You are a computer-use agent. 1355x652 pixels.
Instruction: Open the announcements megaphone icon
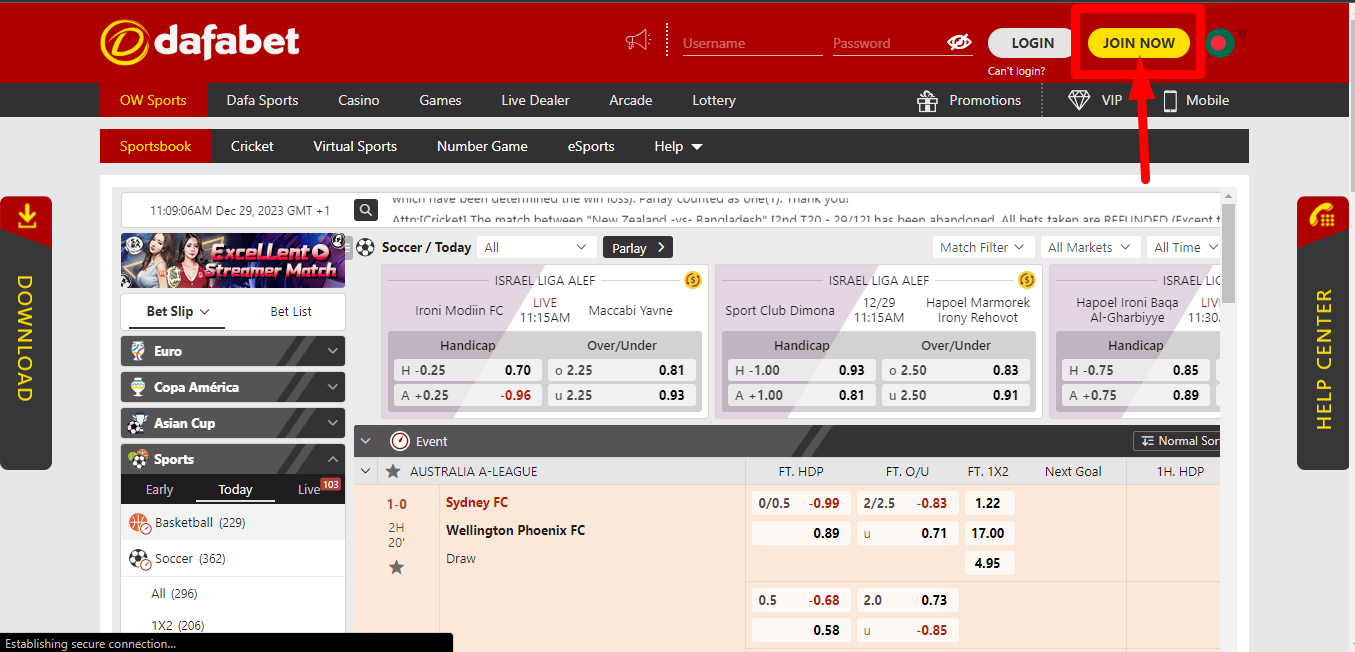638,40
